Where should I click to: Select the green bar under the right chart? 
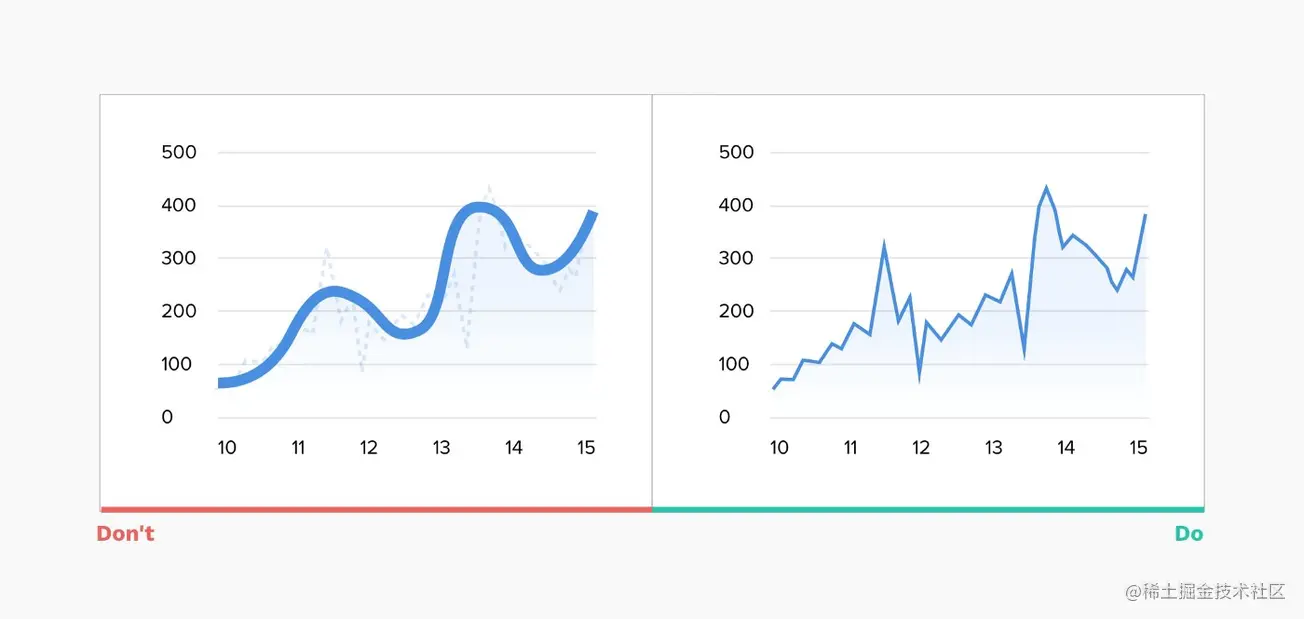point(928,509)
